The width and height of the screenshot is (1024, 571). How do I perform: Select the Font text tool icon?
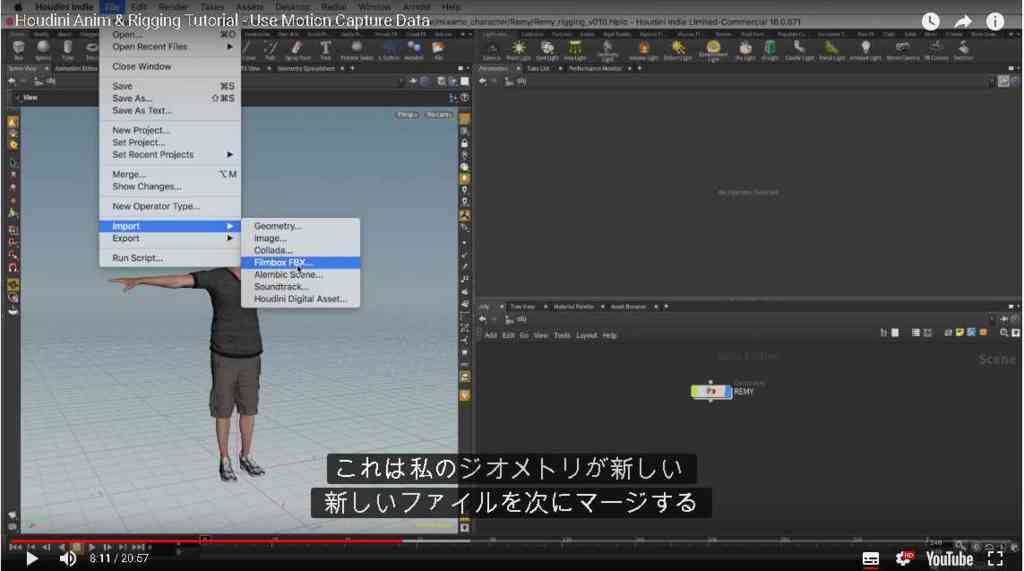pyautogui.click(x=325, y=50)
